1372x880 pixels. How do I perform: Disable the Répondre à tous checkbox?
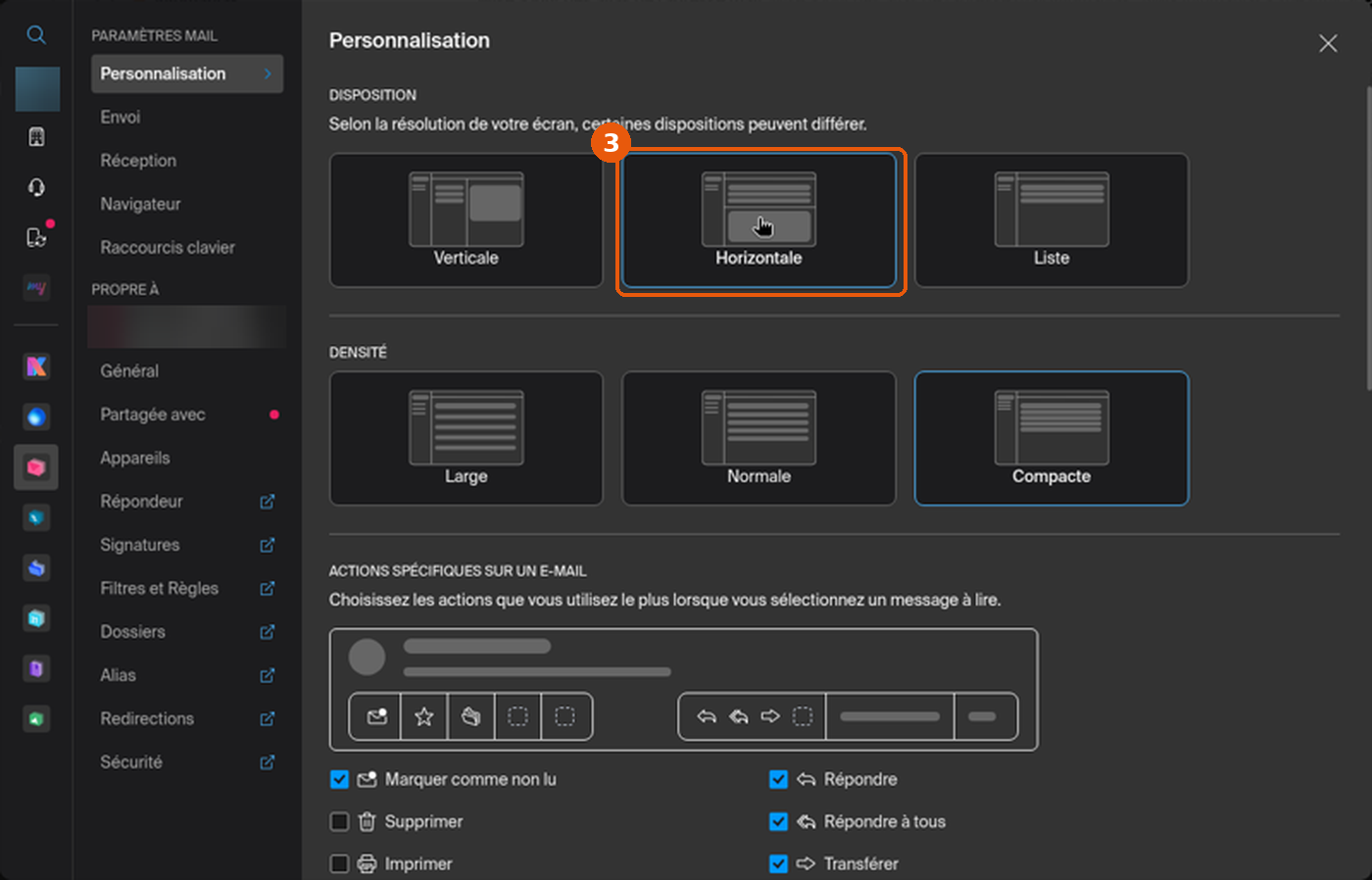tap(778, 822)
